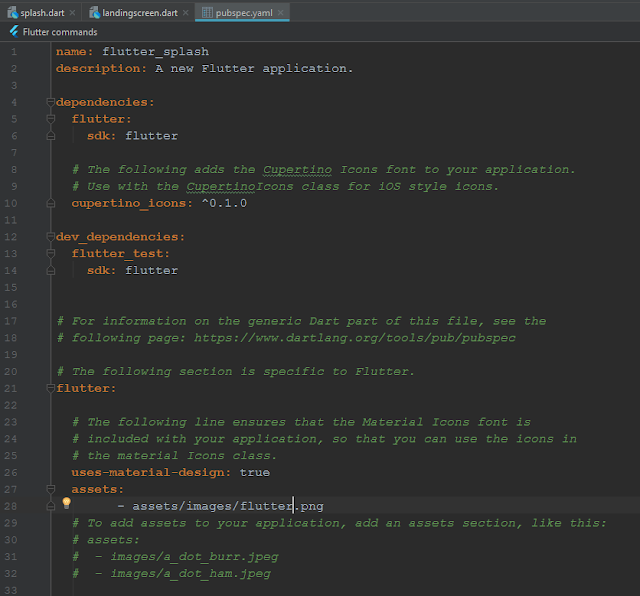
Task: Collapse the flutter section fold on line 21
Action: pos(51,388)
